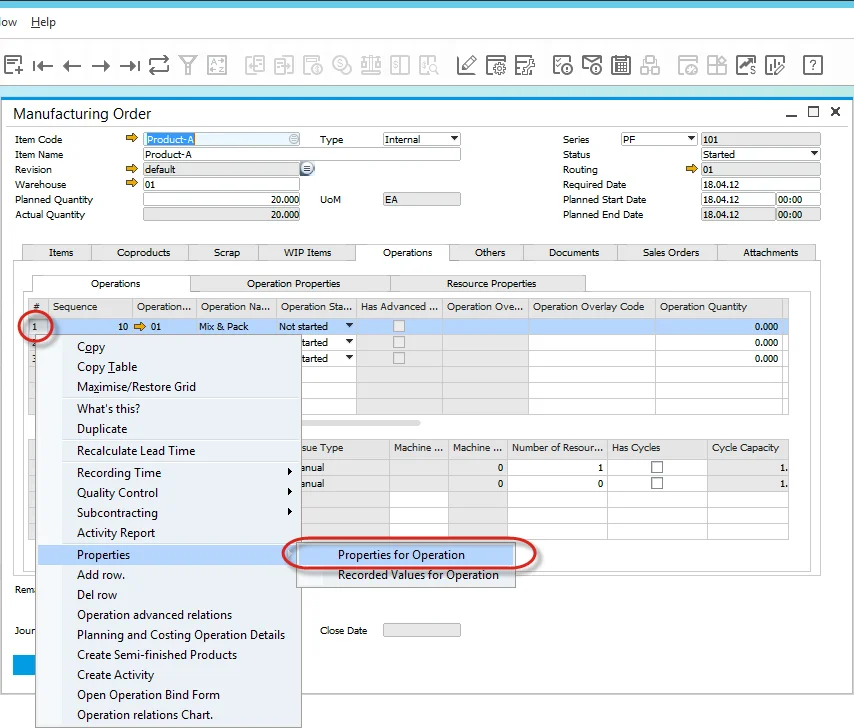The image size is (854, 728).
Task: Open the calendar toolbar icon
Action: (621, 66)
